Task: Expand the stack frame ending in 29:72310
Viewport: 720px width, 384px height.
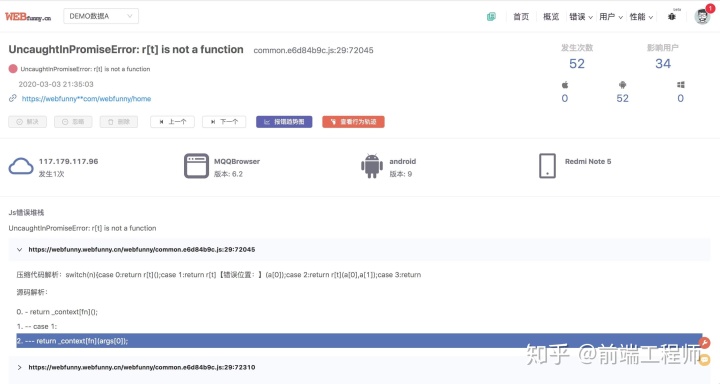Action: (x=19, y=367)
